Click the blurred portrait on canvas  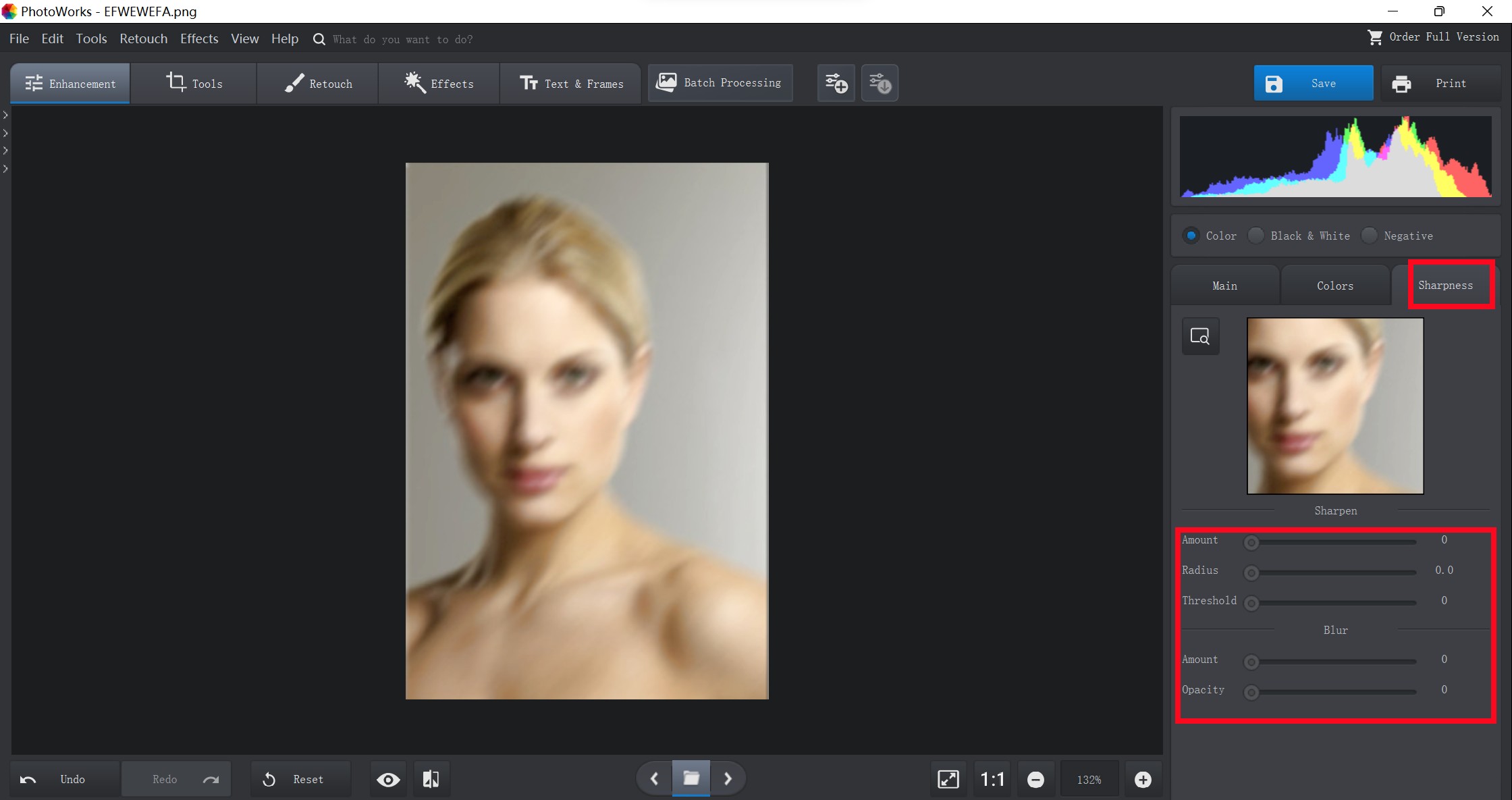click(587, 431)
